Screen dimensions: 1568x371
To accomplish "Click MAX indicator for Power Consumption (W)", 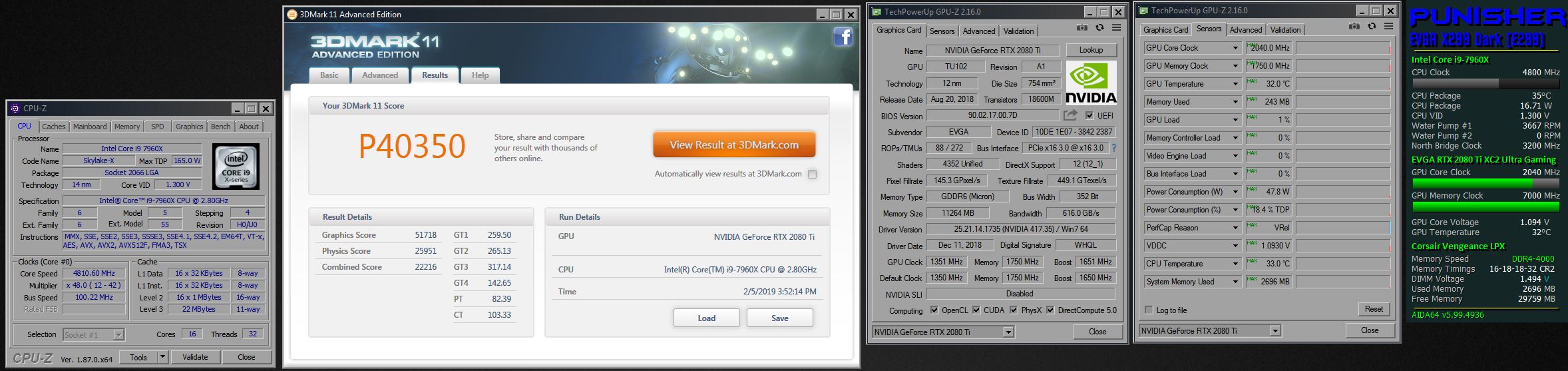I will click(1251, 189).
